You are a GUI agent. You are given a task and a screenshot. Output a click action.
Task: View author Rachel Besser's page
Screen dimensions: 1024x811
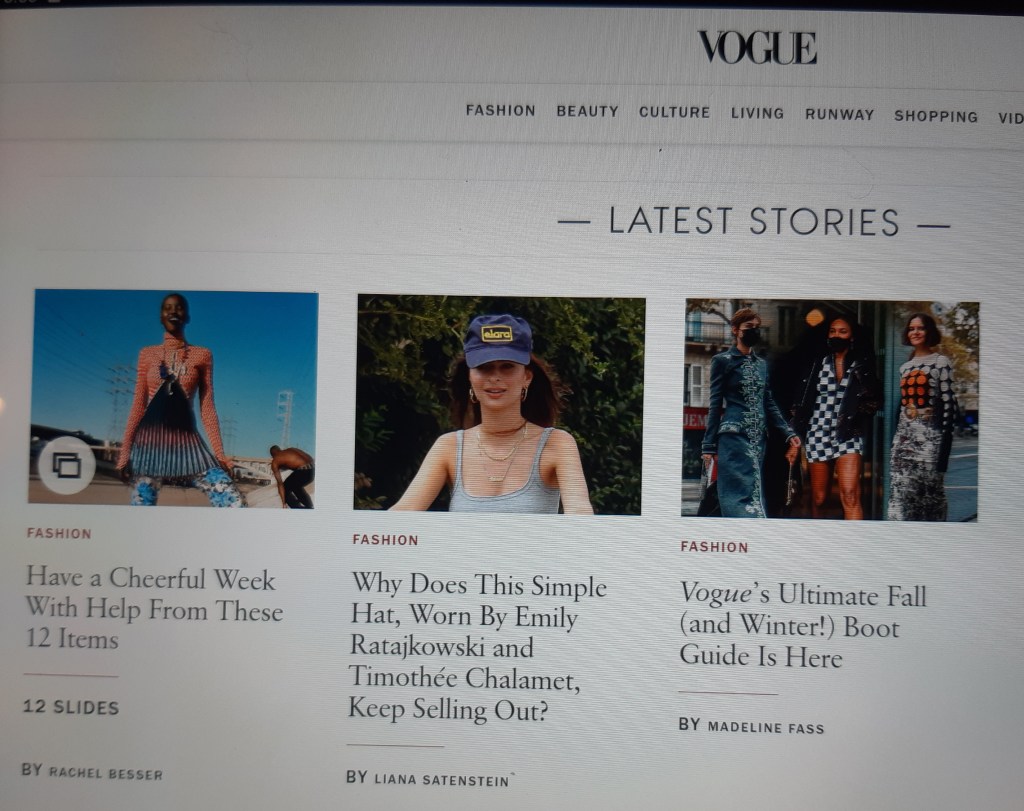tap(105, 773)
